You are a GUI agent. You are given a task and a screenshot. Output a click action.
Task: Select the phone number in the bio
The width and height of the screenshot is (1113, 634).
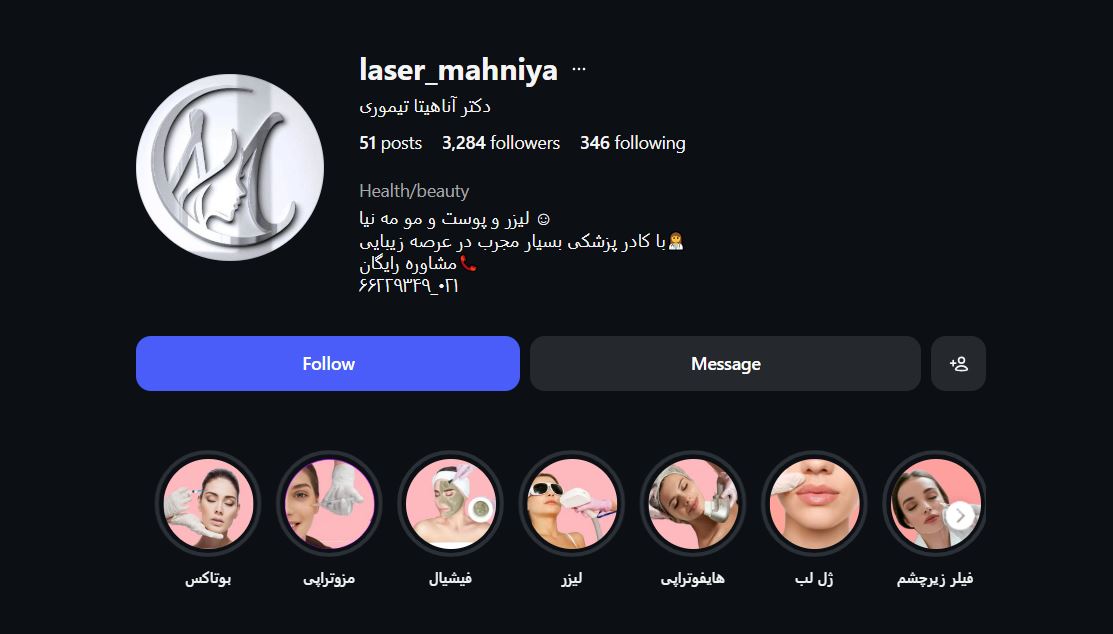409,285
